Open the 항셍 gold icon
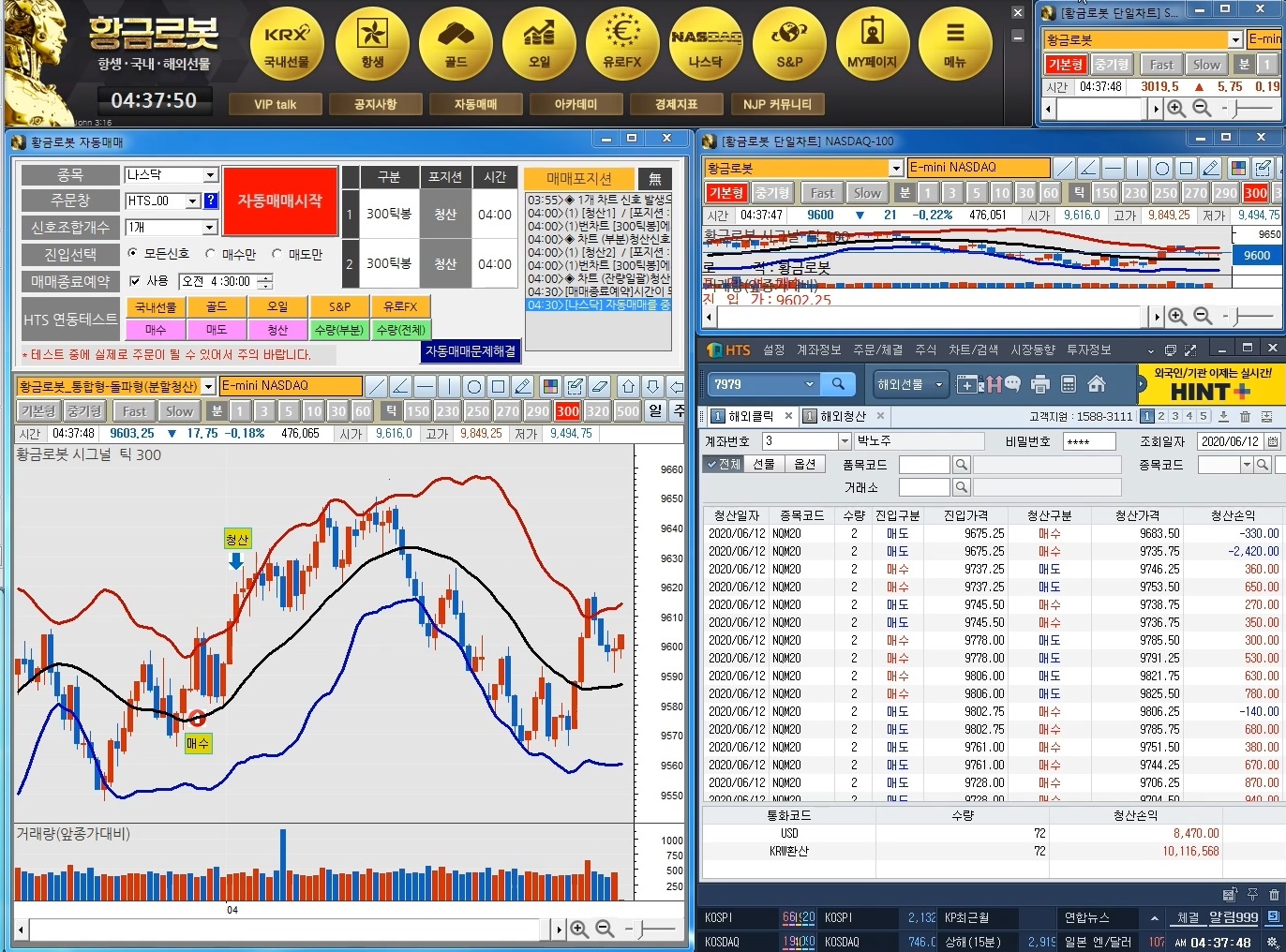1286x952 pixels. pyautogui.click(x=372, y=44)
